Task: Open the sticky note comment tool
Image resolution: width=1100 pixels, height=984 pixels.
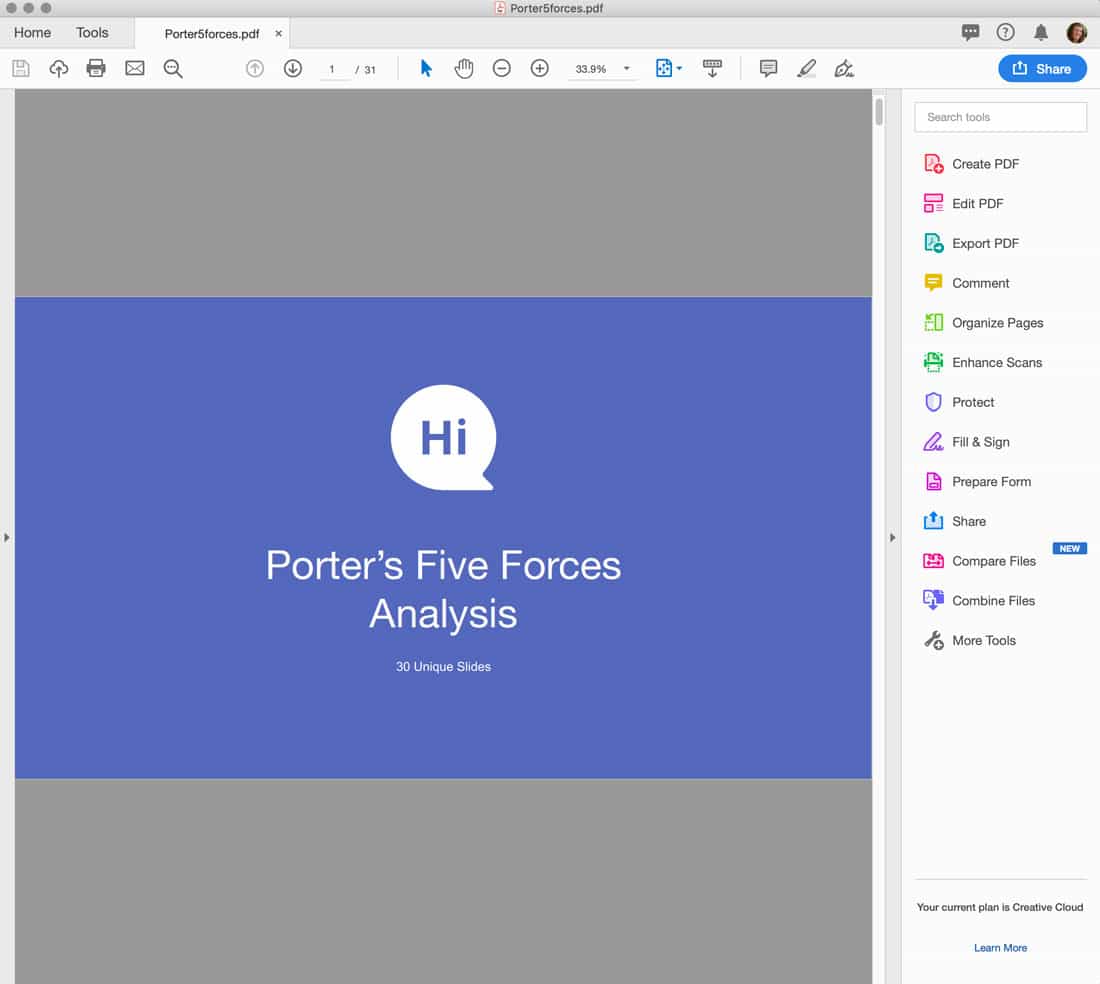Action: click(767, 68)
